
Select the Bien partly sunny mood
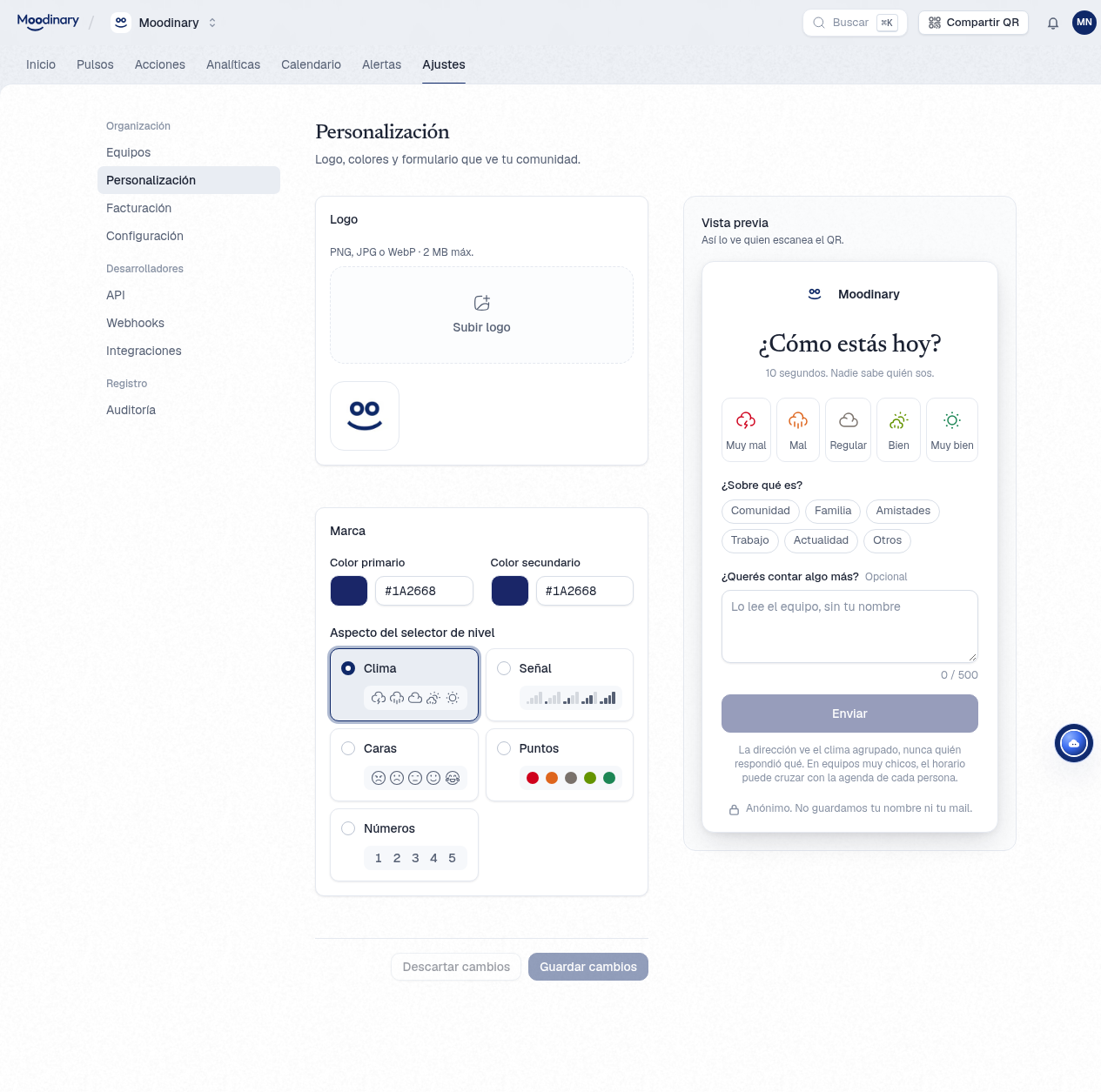[899, 430]
